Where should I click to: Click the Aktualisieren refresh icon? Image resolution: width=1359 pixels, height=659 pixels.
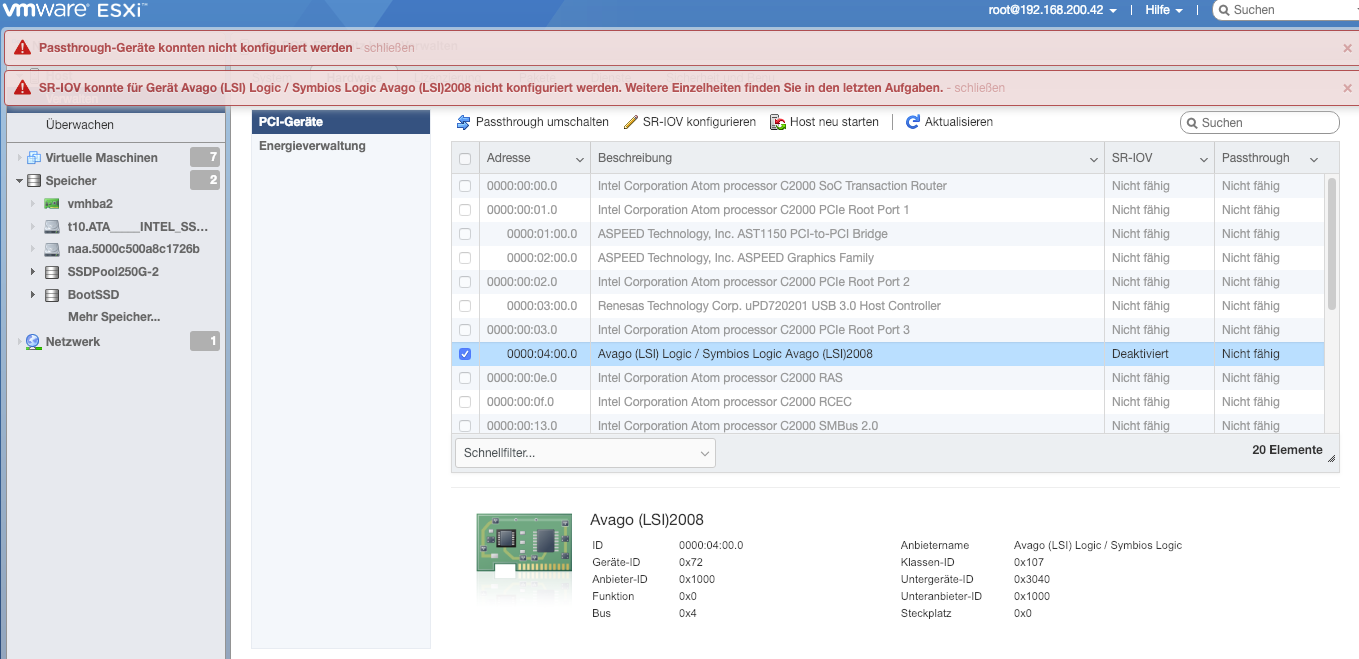(x=912, y=122)
